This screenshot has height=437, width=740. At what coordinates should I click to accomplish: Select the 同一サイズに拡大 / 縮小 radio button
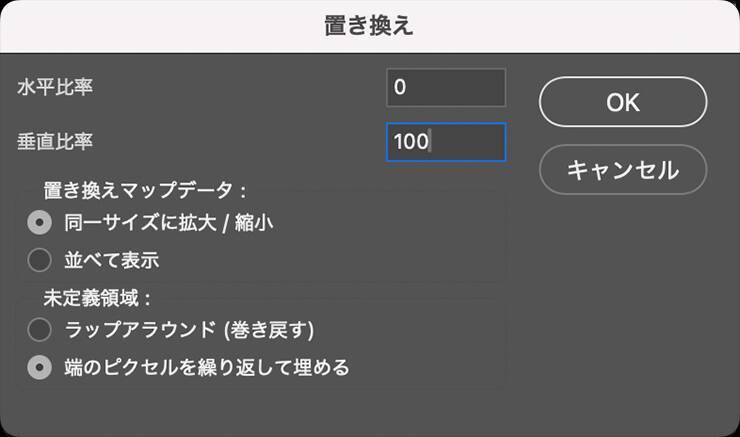pyautogui.click(x=40, y=223)
